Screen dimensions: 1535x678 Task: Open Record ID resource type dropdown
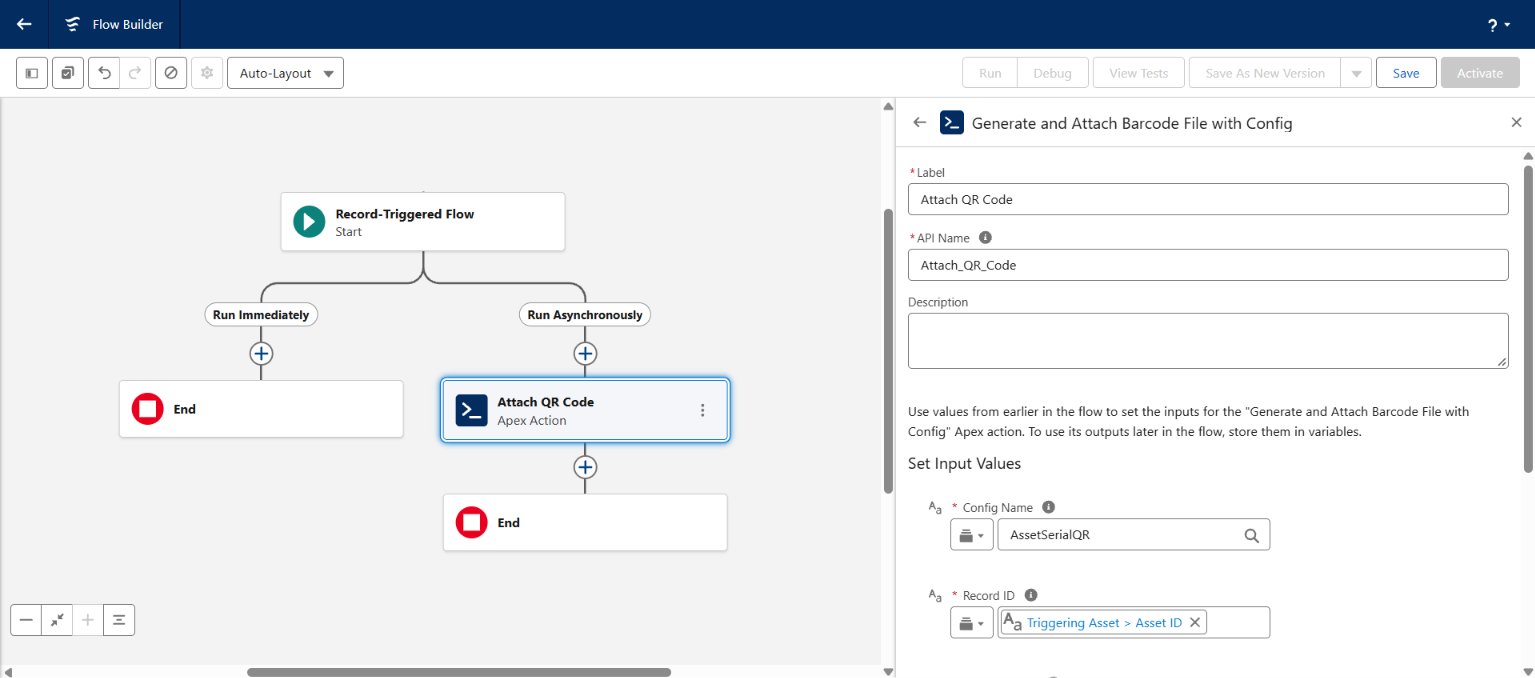click(972, 623)
